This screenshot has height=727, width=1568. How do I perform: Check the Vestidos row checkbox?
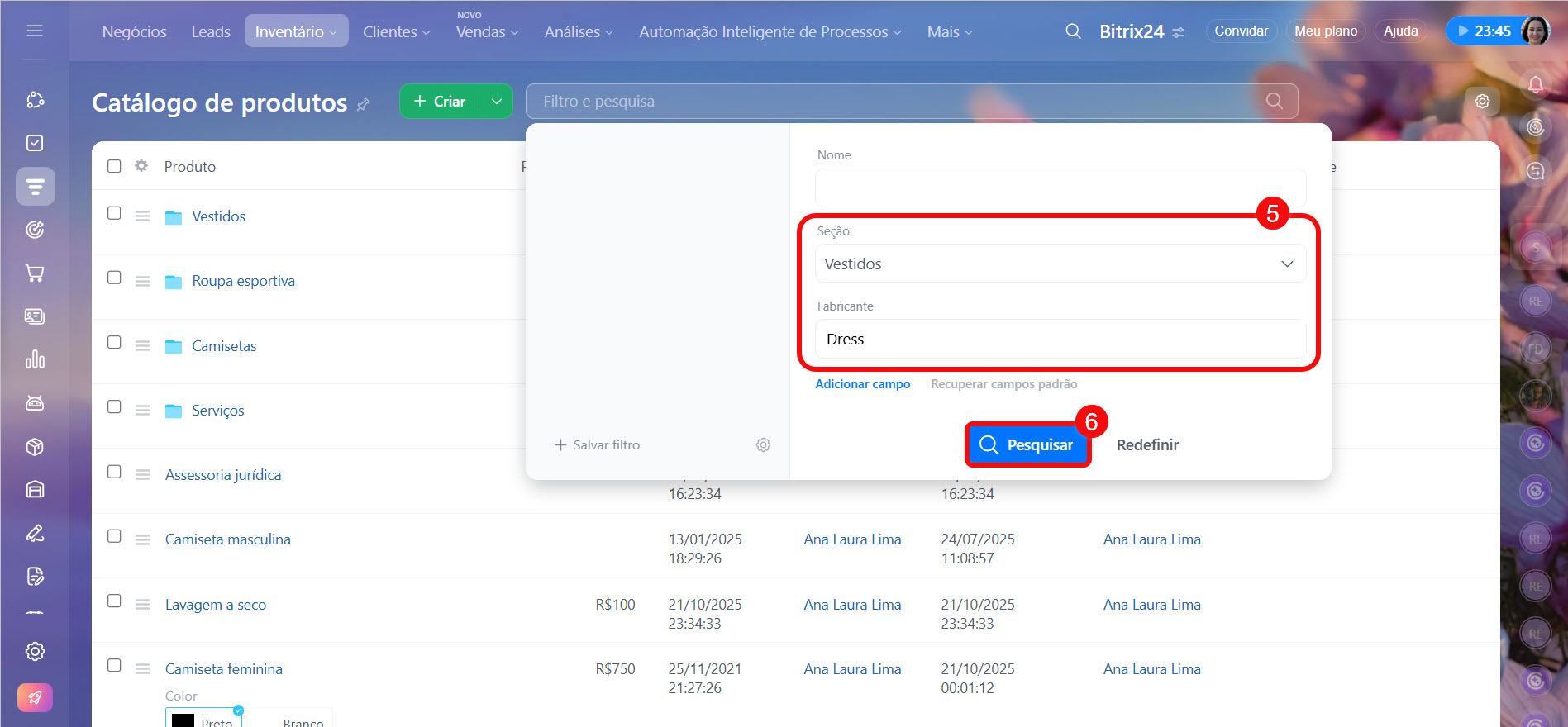114,213
